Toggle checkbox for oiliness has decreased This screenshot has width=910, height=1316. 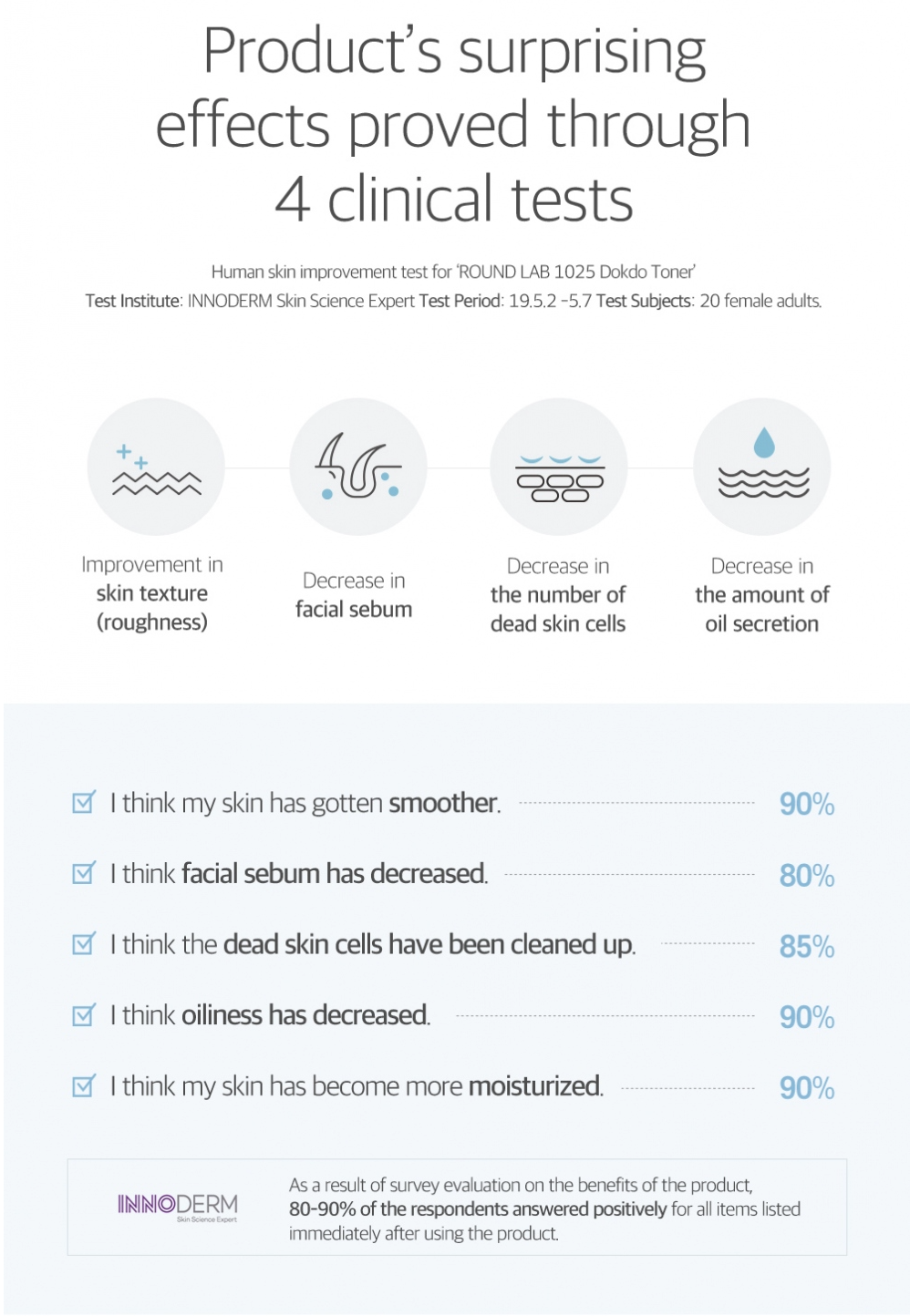(x=83, y=1015)
